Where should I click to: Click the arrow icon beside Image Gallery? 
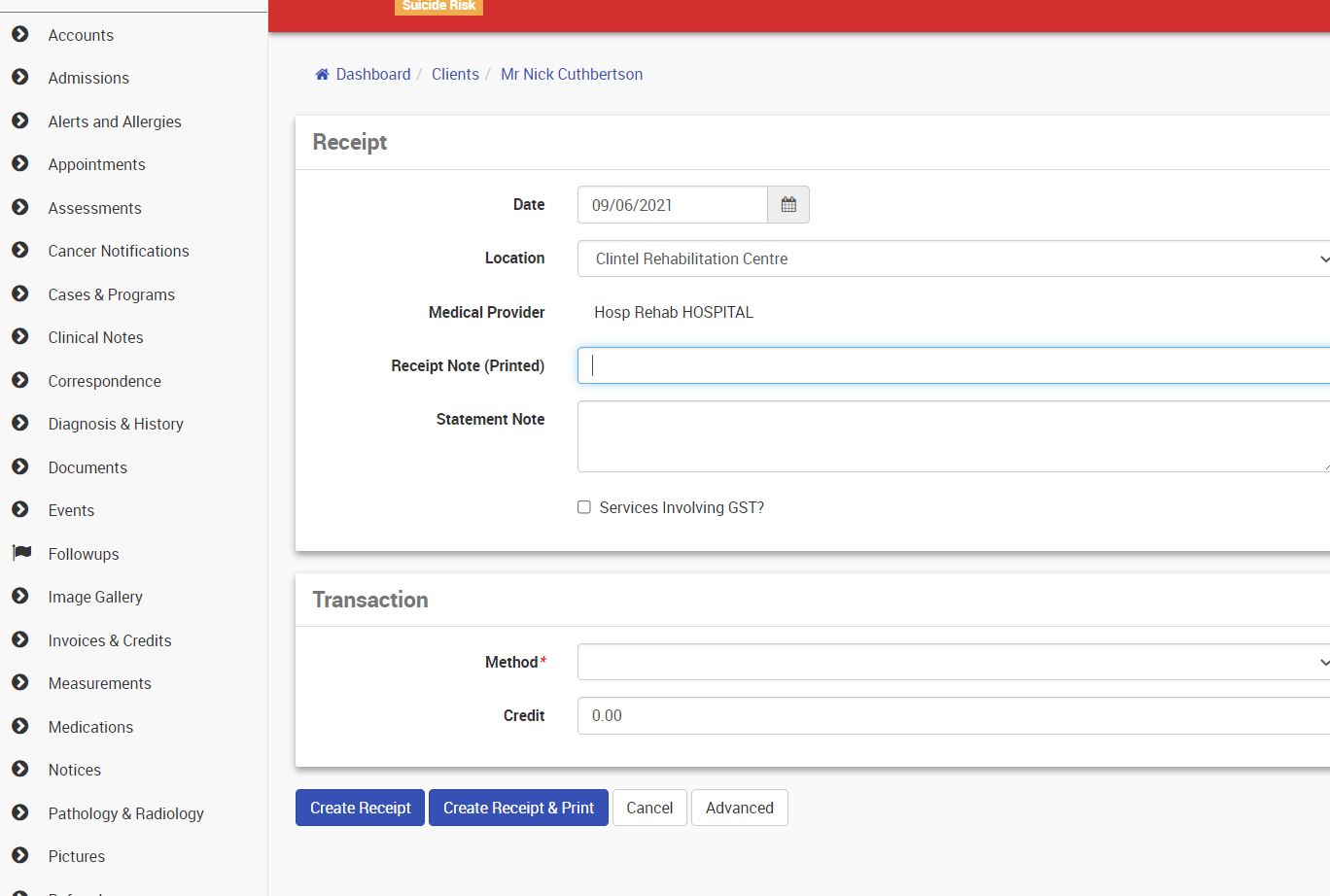(20, 597)
